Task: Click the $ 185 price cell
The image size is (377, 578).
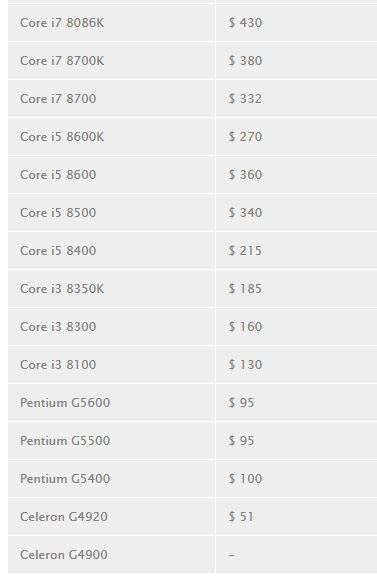Action: pos(296,288)
